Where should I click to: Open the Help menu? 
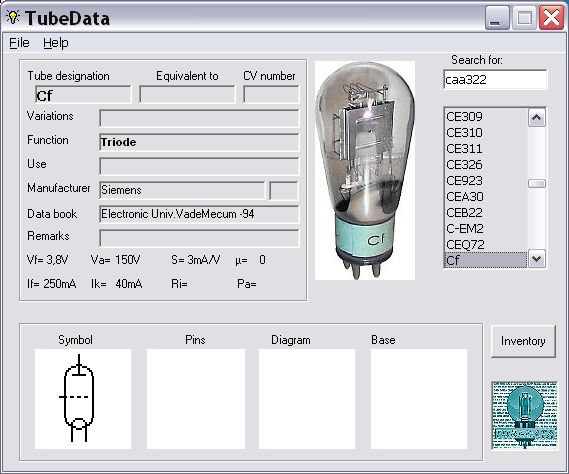[56, 43]
